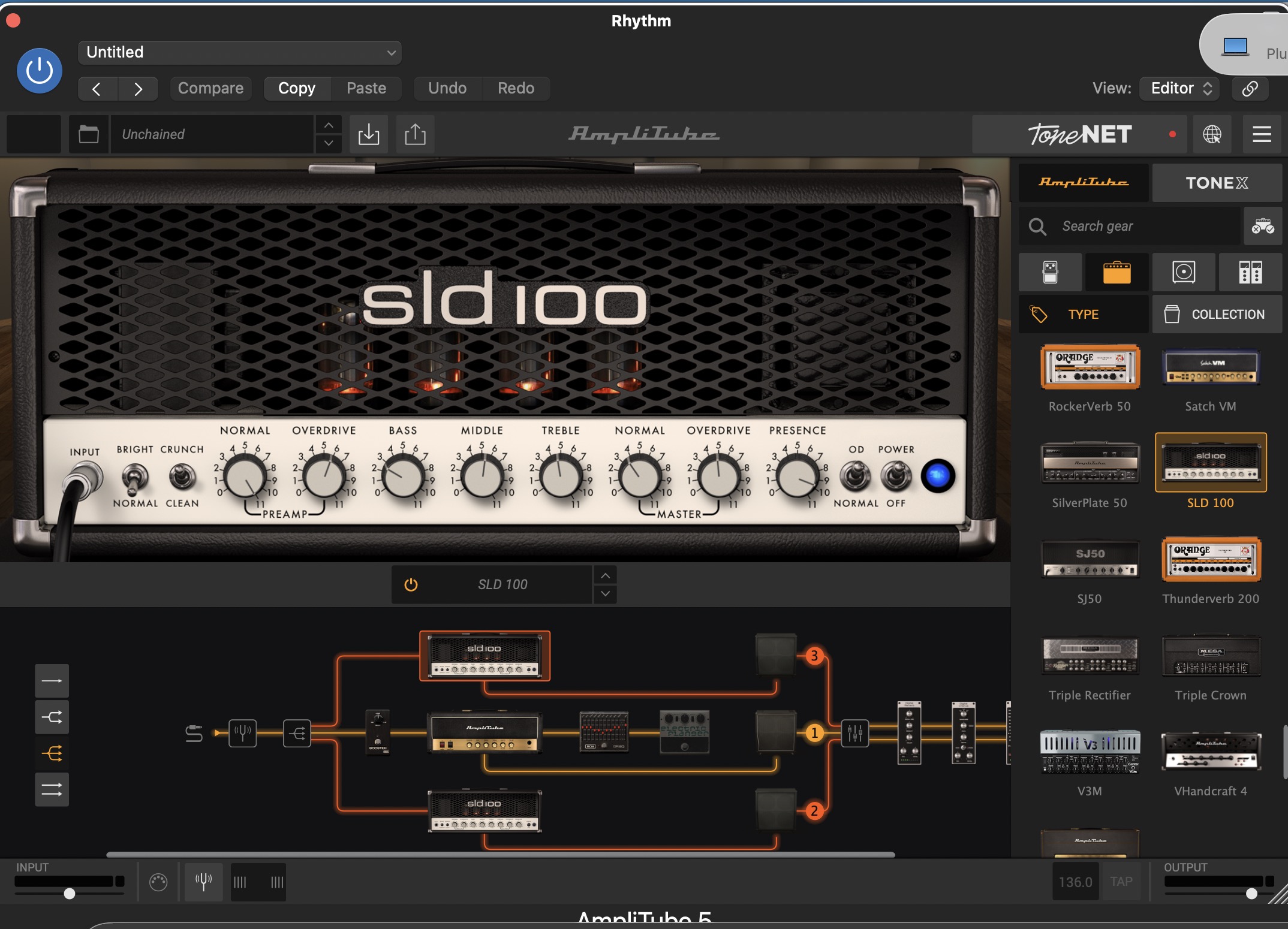
Task: Open the View Editor dropdown
Action: point(1181,88)
